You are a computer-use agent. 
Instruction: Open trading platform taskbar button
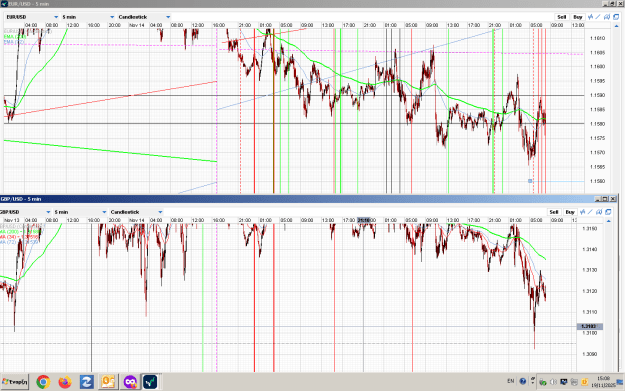[x=151, y=382]
